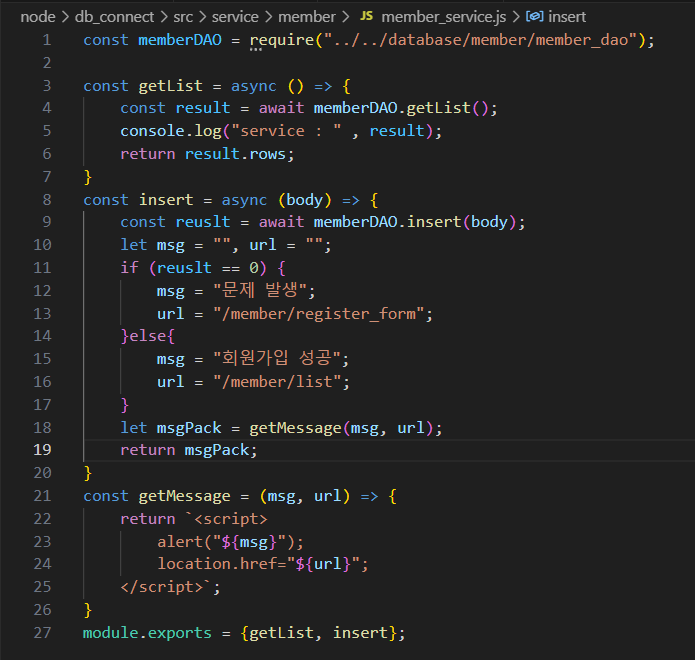Click line number 27 in gutter
The width and height of the screenshot is (695, 660).
click(x=43, y=633)
